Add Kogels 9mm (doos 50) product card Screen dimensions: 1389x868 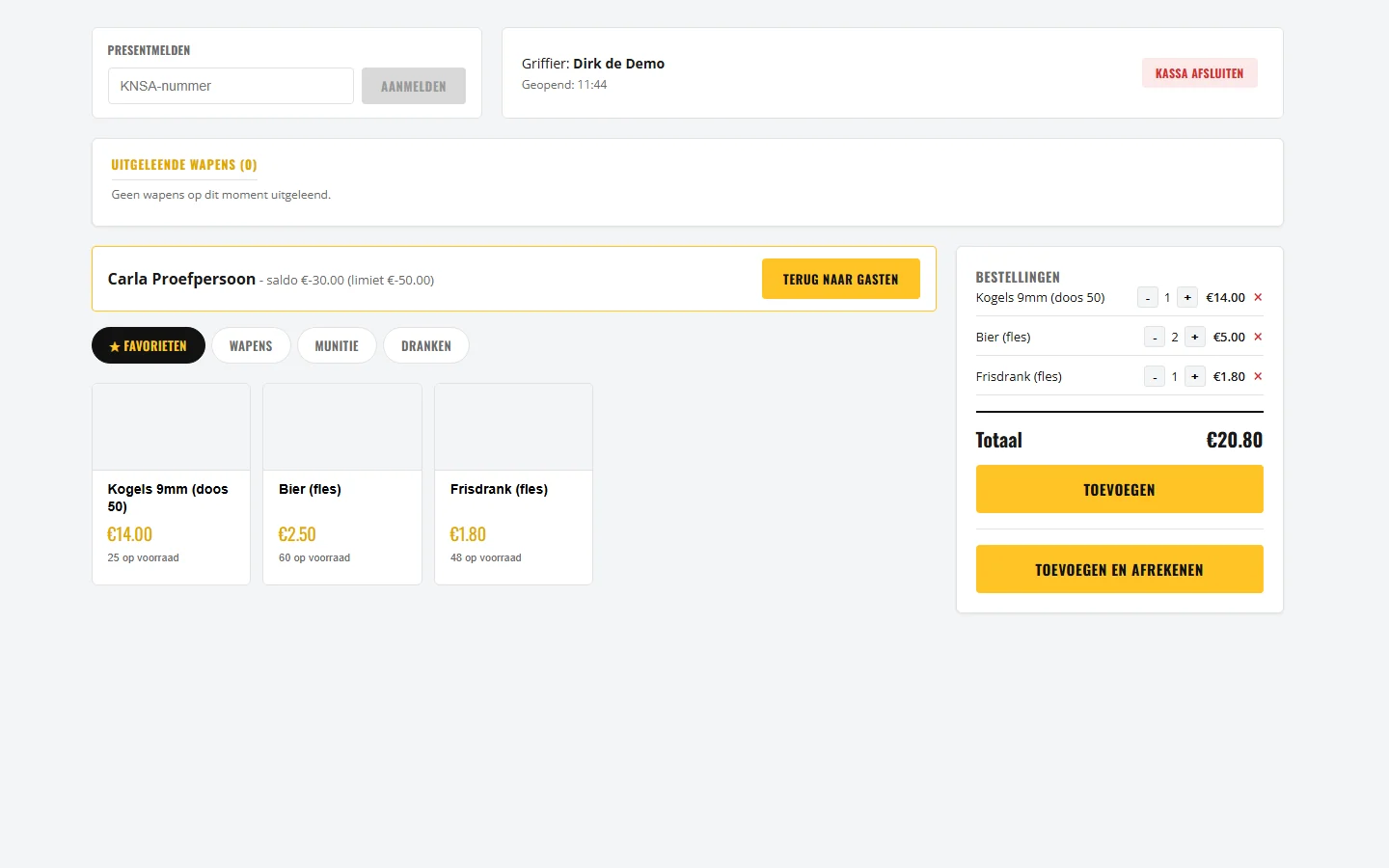pyautogui.click(x=171, y=484)
